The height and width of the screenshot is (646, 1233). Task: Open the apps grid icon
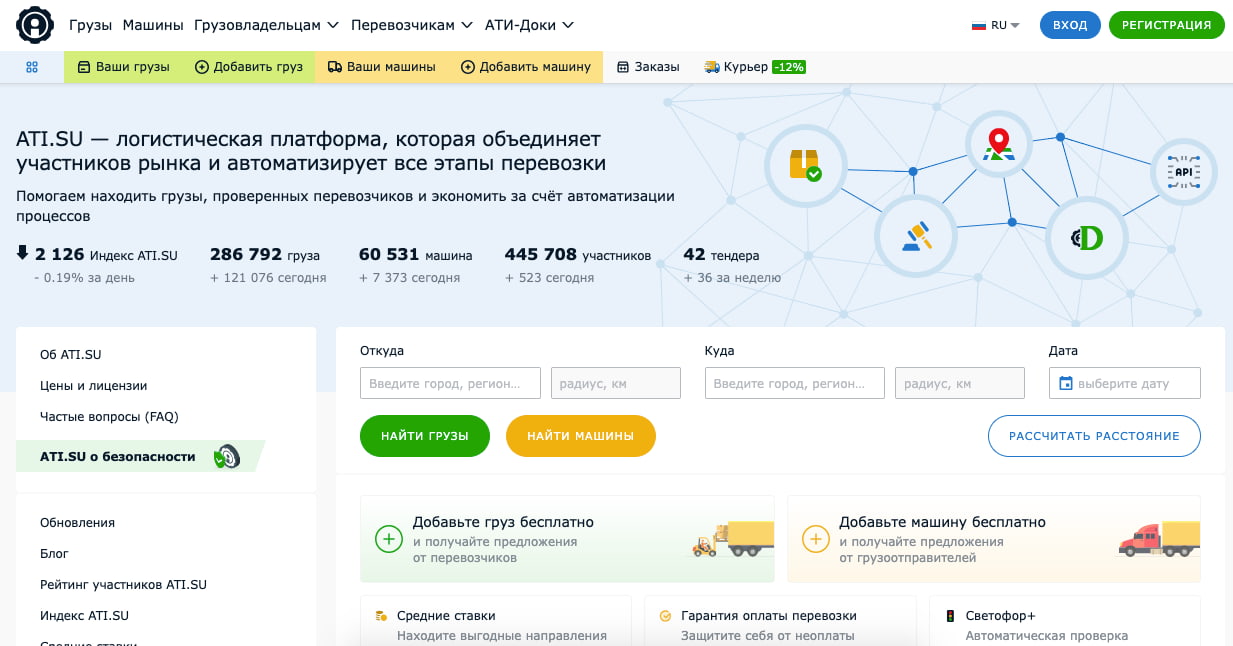click(x=32, y=67)
